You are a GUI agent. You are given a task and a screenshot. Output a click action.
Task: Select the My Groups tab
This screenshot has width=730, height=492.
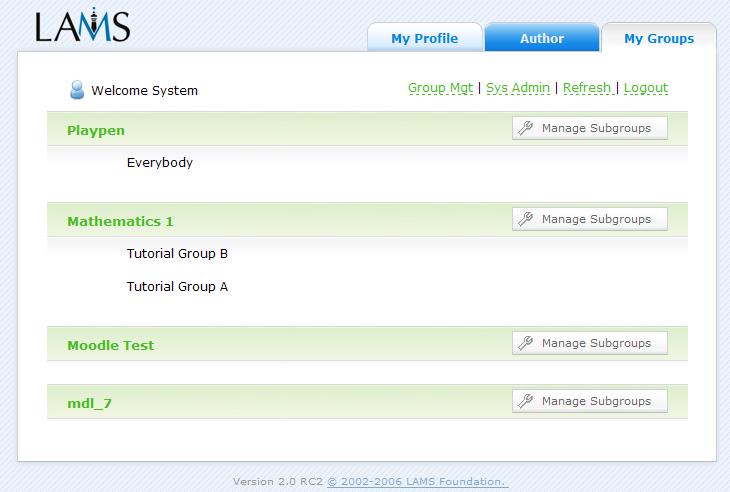coord(658,39)
